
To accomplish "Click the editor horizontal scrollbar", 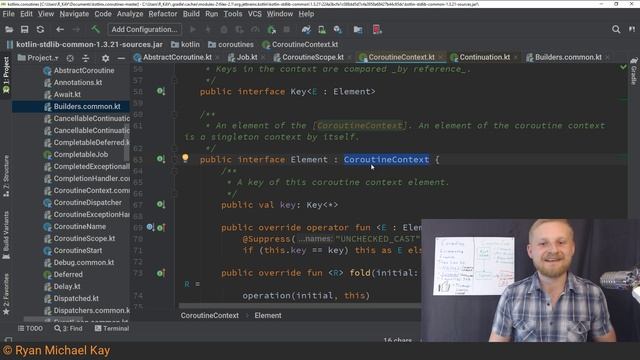I will 300,305.
